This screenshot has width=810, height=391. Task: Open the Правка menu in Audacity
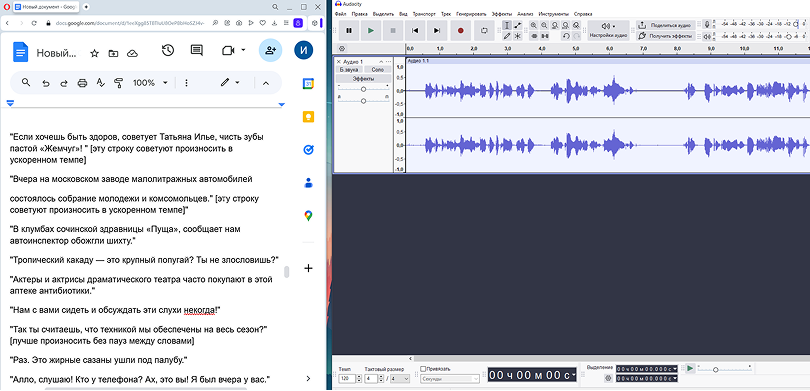360,14
